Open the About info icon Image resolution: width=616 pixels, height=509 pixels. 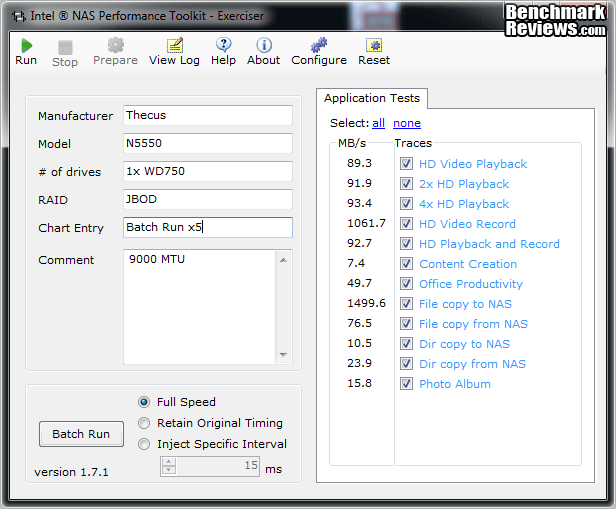pos(264,45)
